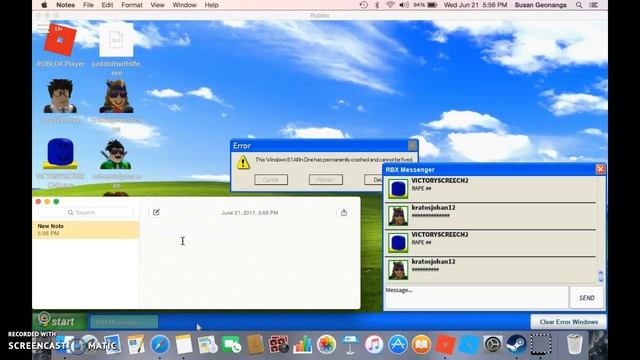Click the Message input field
The height and width of the screenshot is (360, 640).
point(476,298)
